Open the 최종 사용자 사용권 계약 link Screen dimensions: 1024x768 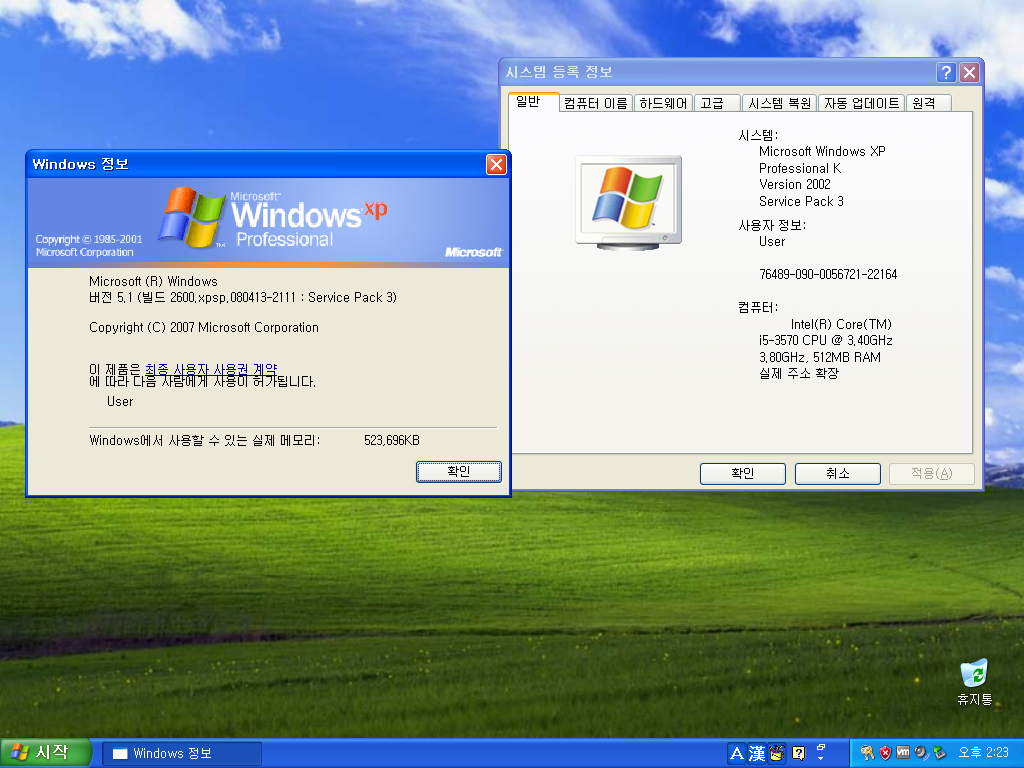tap(211, 370)
